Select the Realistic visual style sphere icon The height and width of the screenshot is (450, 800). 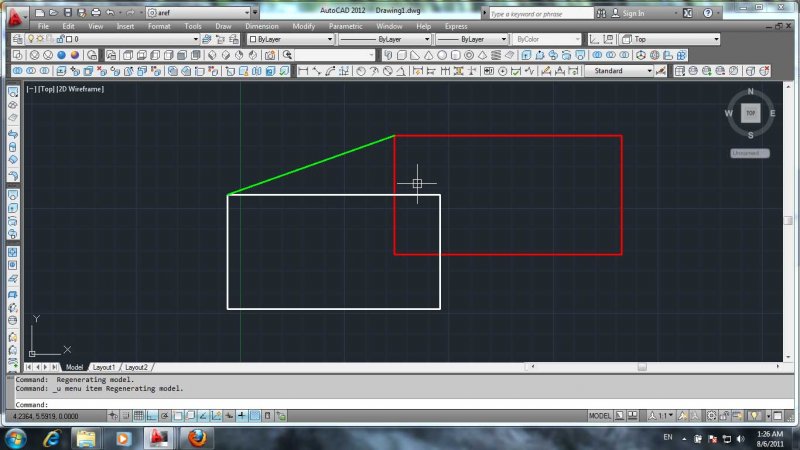61,55
